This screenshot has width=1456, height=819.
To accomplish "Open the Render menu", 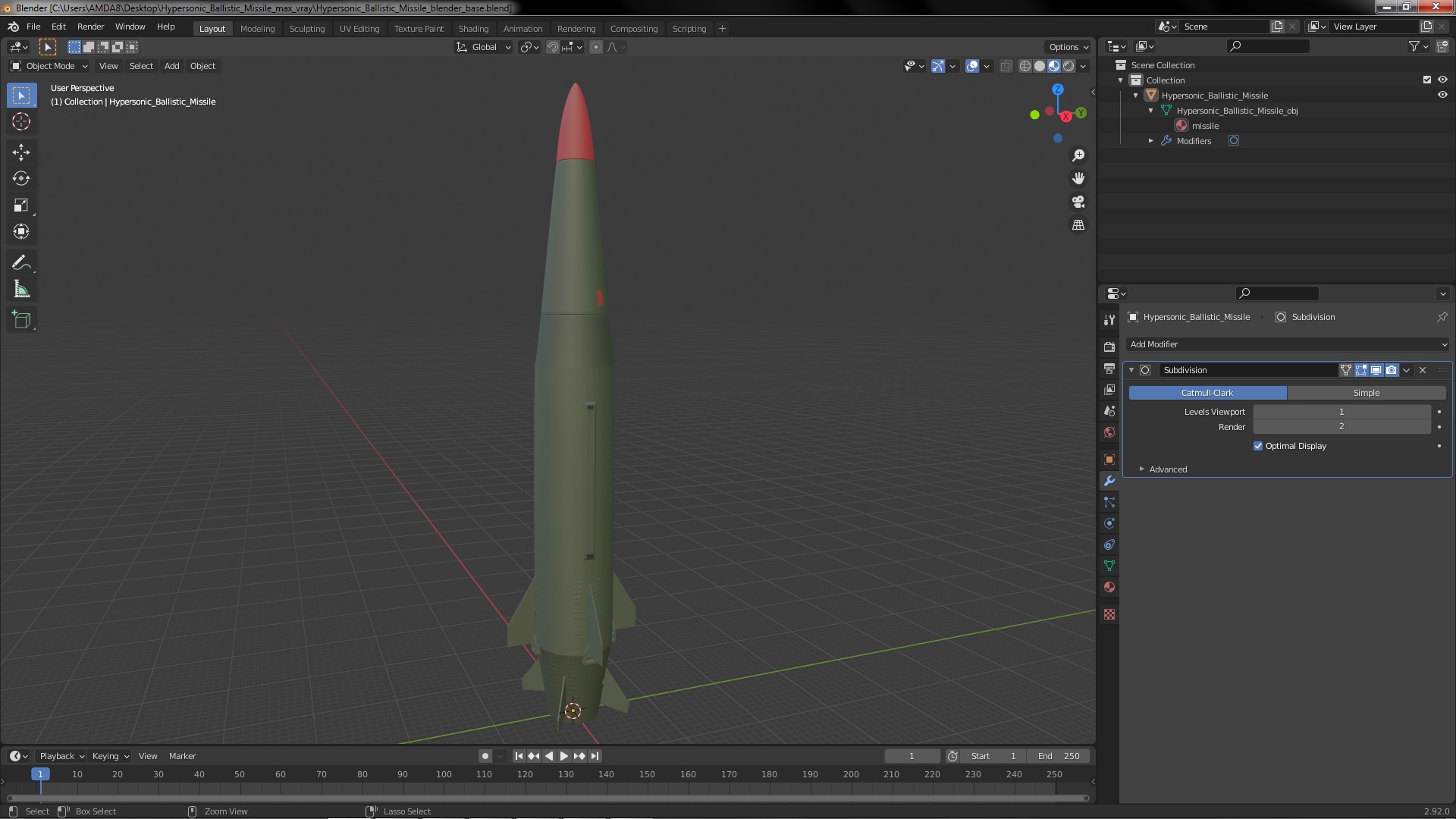I will pyautogui.click(x=90, y=27).
